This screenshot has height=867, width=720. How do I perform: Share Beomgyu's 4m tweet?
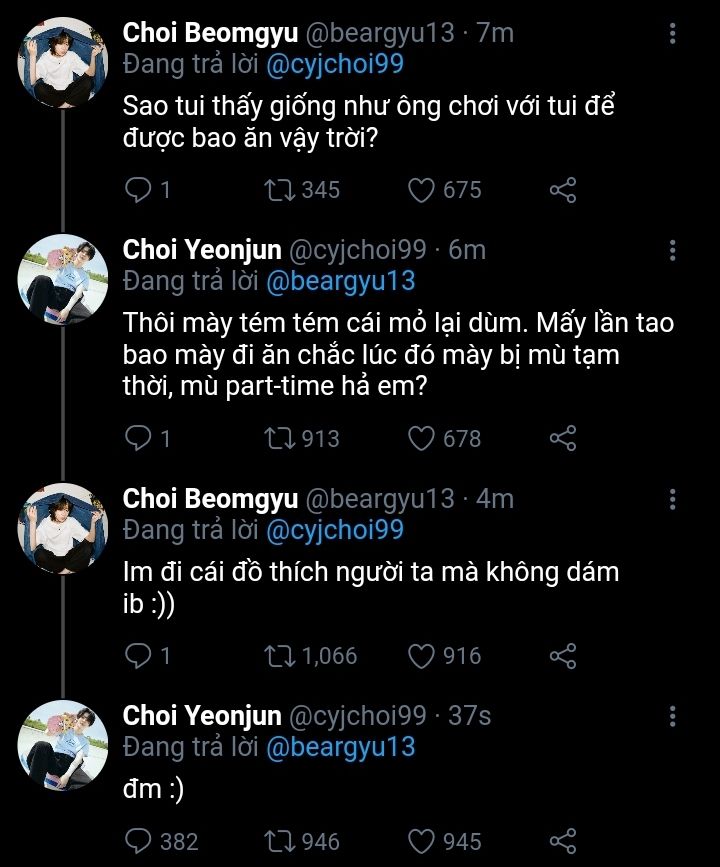pos(564,656)
